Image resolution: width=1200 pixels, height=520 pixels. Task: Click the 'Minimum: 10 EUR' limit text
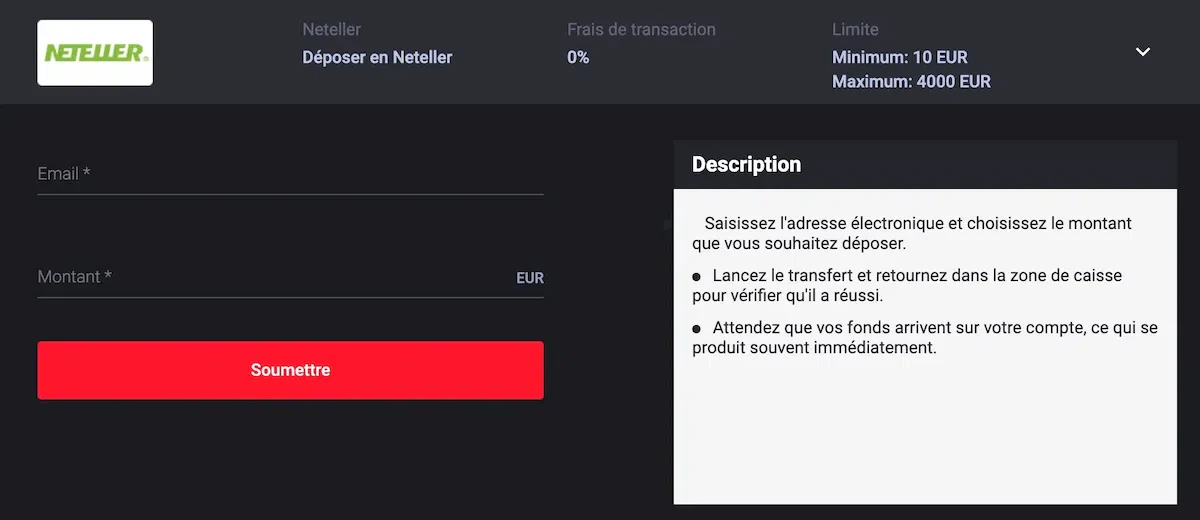click(x=900, y=57)
